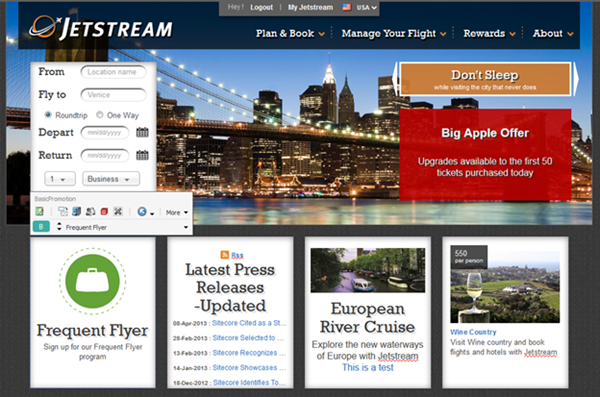
Task: Click the Logout link
Action: point(262,7)
